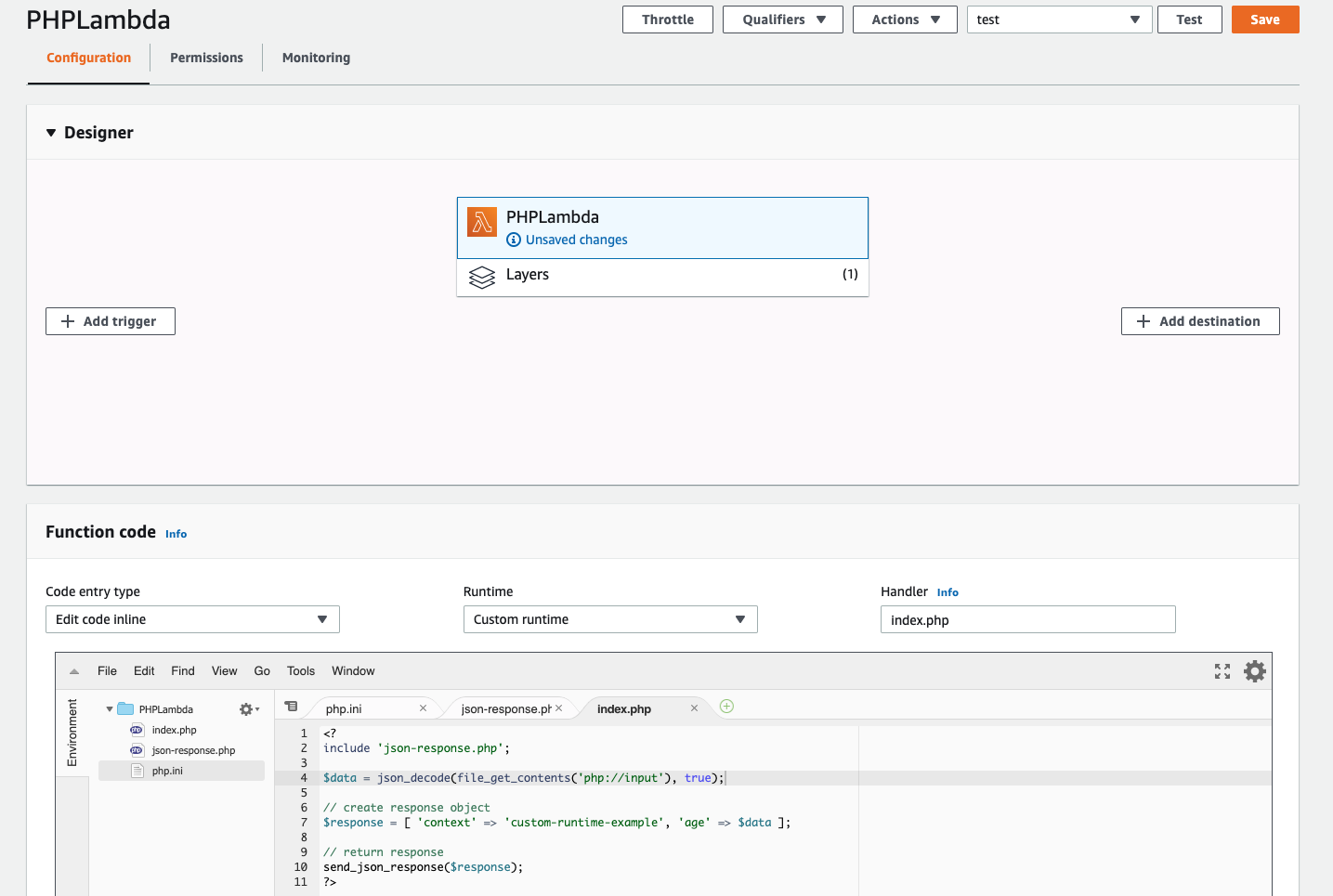Toggle the Environment side panel
Viewport: 1333px width, 896px height.
point(72,733)
